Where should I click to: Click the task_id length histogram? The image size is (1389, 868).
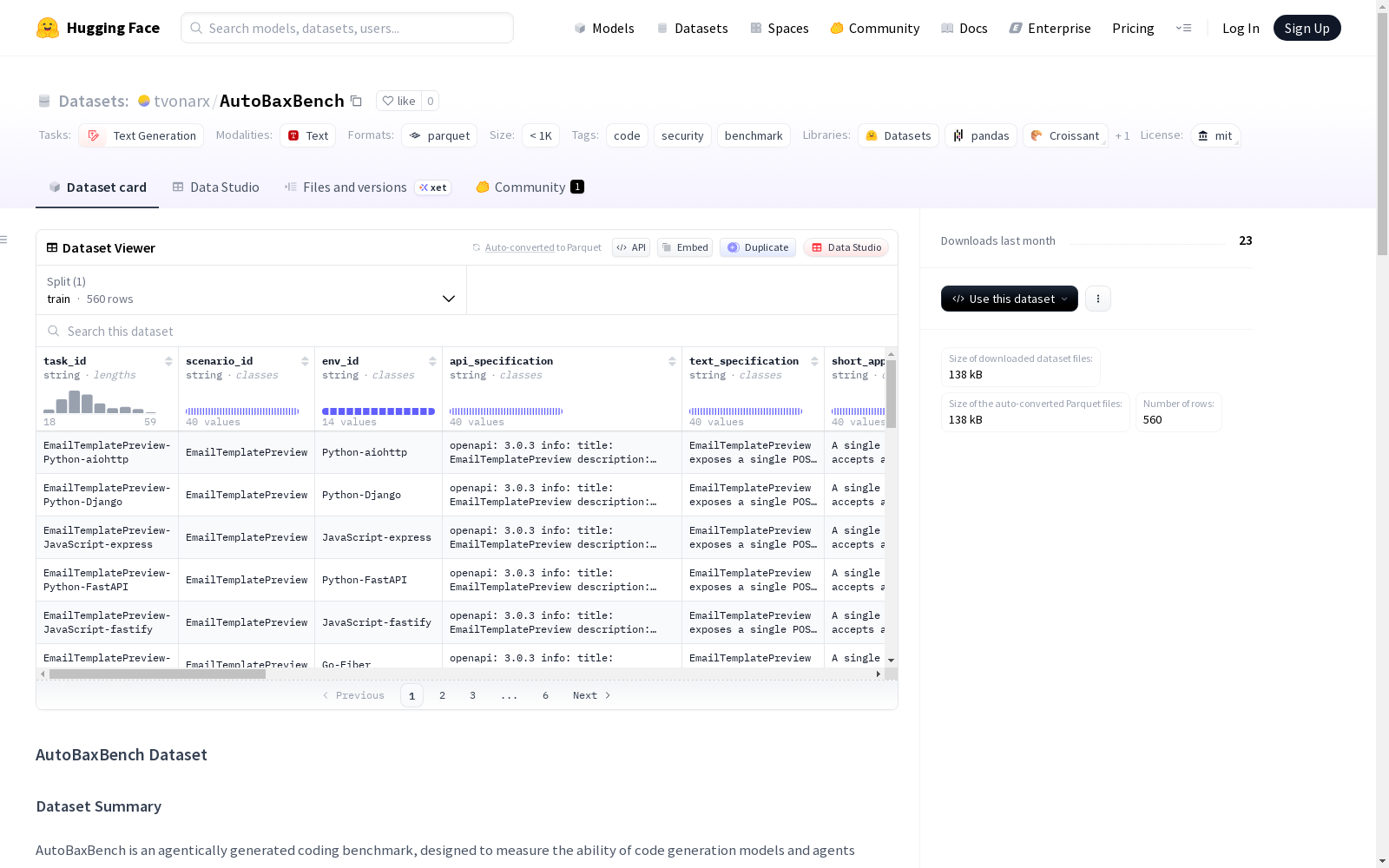[100, 402]
